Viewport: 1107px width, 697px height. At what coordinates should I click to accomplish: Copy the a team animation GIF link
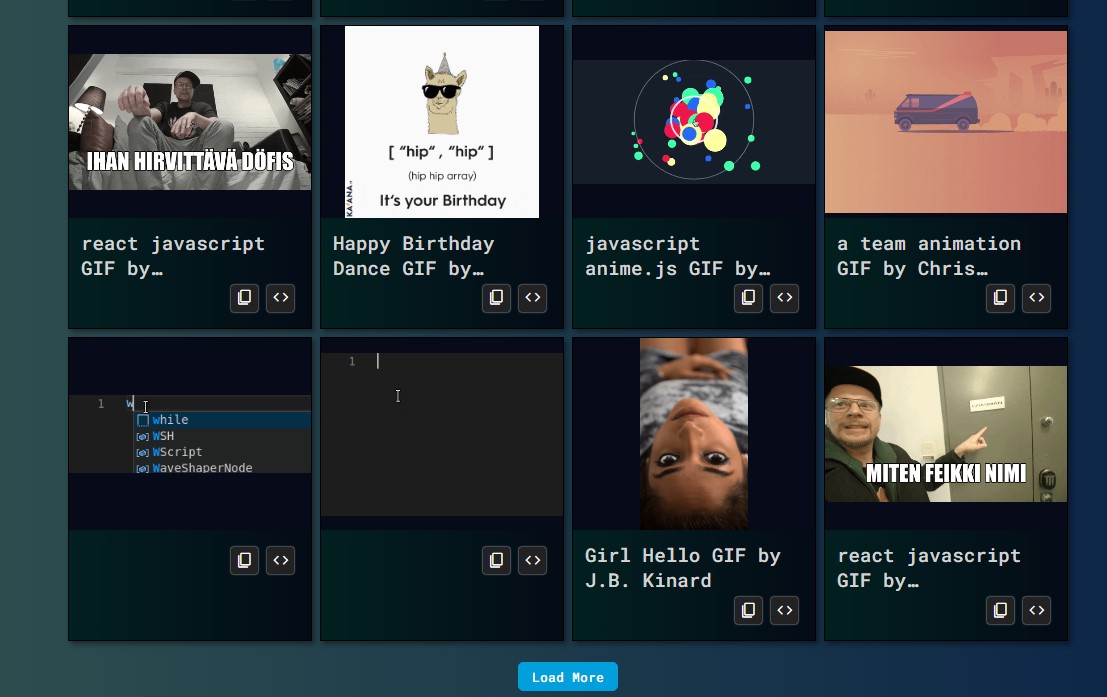pyautogui.click(x=1000, y=298)
